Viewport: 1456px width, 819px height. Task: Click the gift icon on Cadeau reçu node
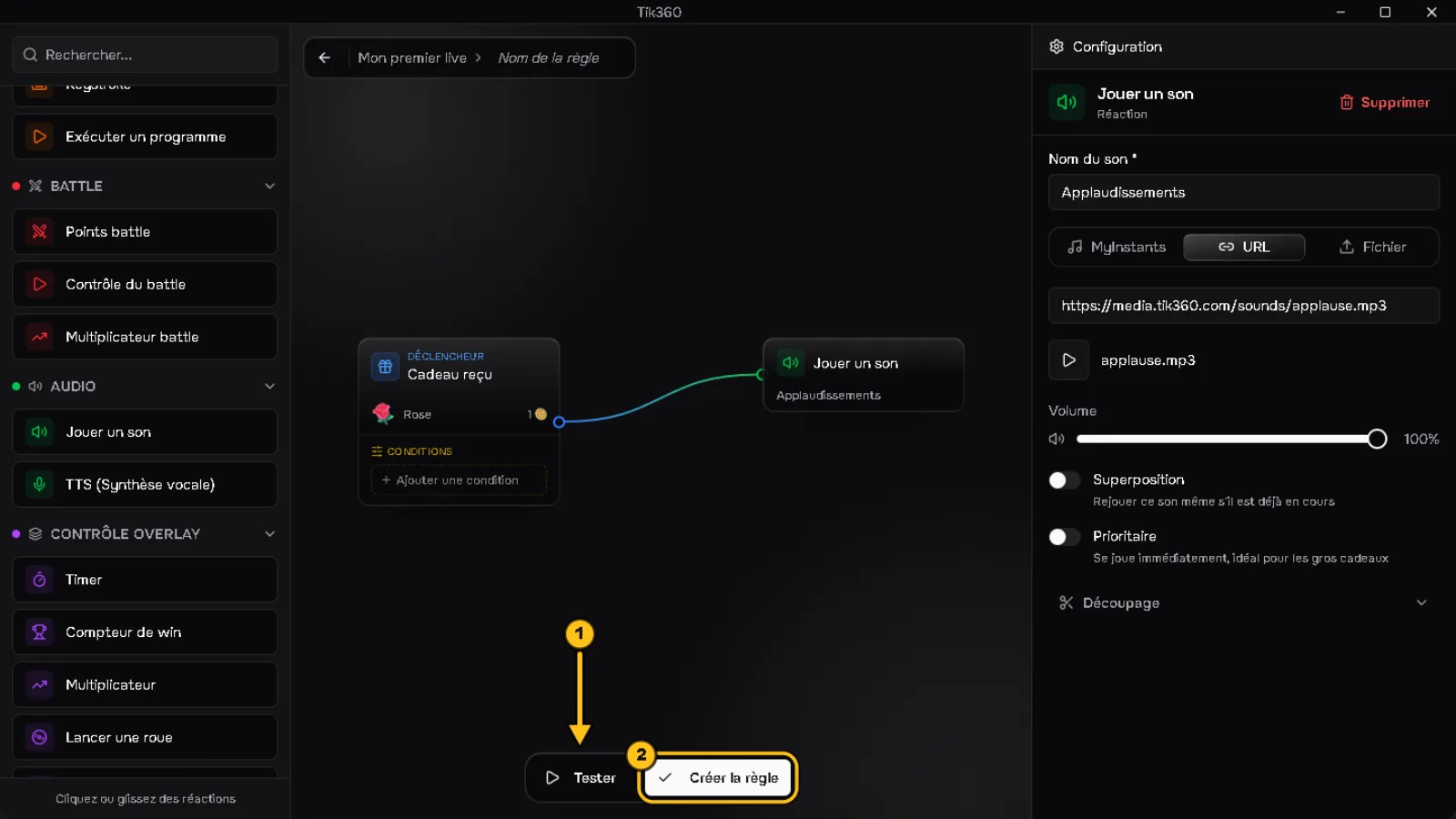coord(385,366)
